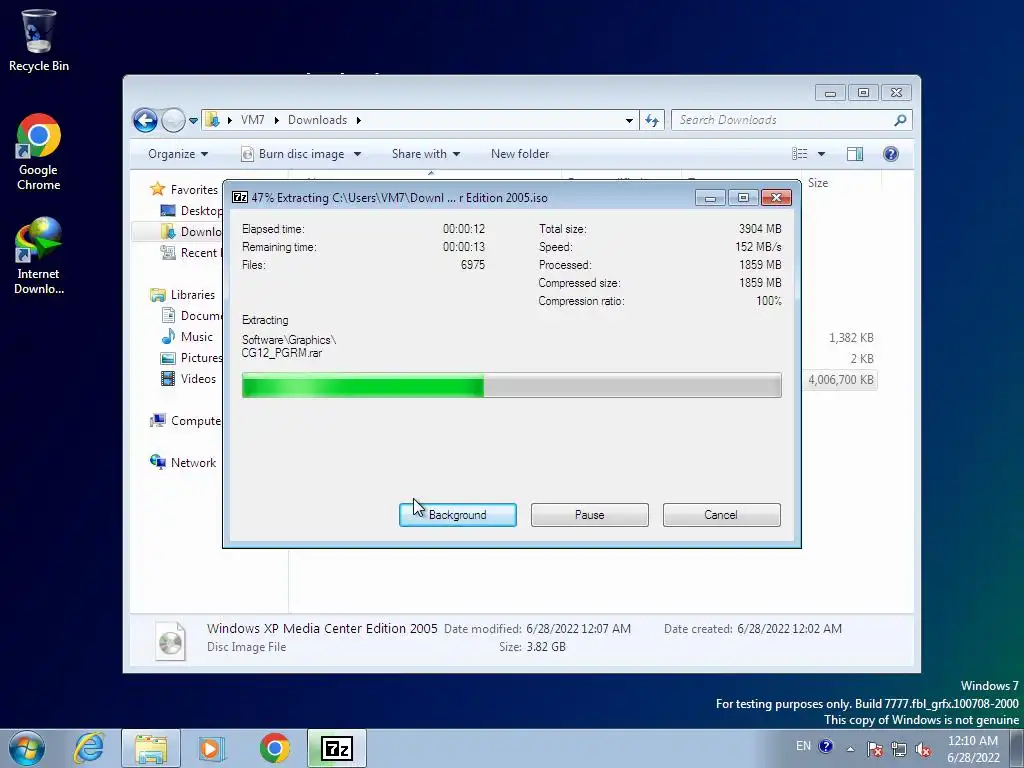1024x768 pixels.
Task: Launch Internet Explorer from taskbar
Action: pos(89,748)
